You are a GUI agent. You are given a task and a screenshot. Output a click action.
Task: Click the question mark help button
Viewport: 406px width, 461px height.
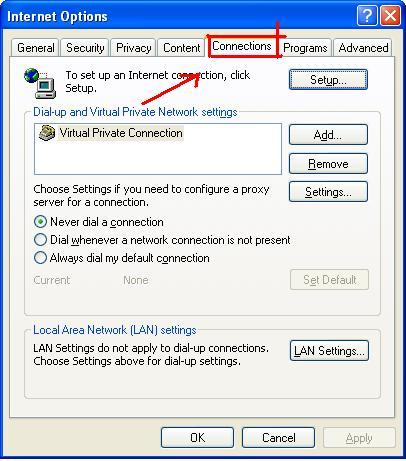(x=367, y=16)
